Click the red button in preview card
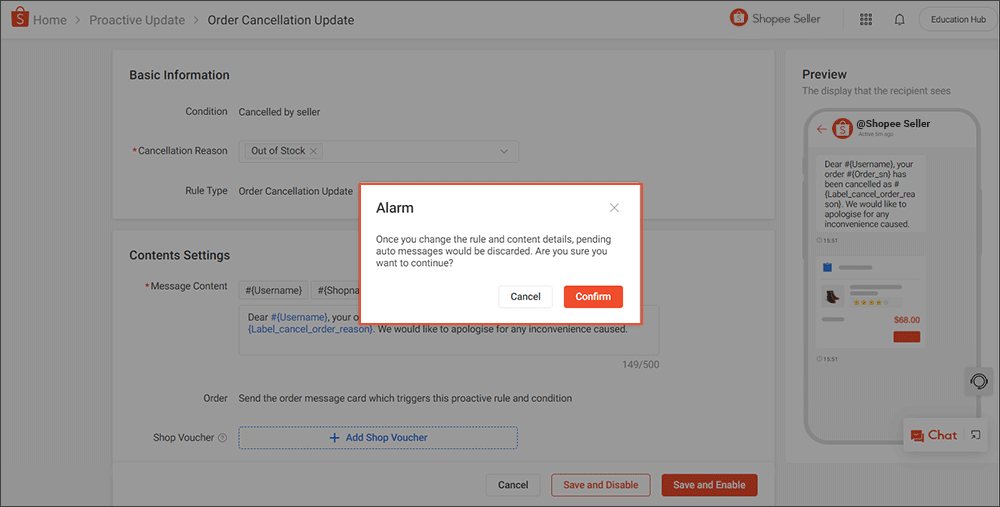 pyautogui.click(x=906, y=337)
